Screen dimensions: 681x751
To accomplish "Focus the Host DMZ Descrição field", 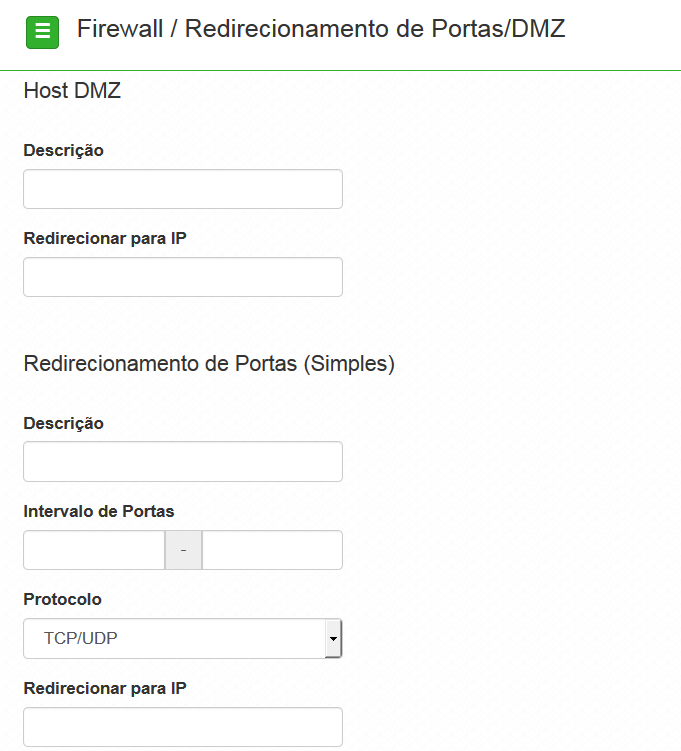I will point(183,189).
